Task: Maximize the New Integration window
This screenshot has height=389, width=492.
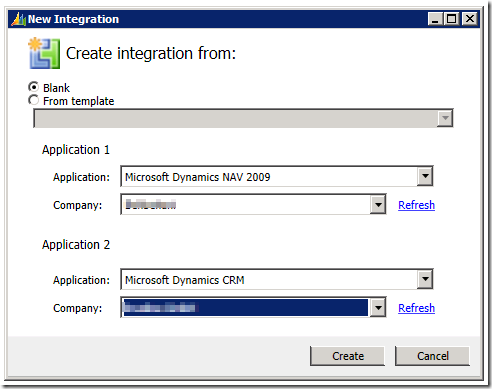Action: pos(451,19)
